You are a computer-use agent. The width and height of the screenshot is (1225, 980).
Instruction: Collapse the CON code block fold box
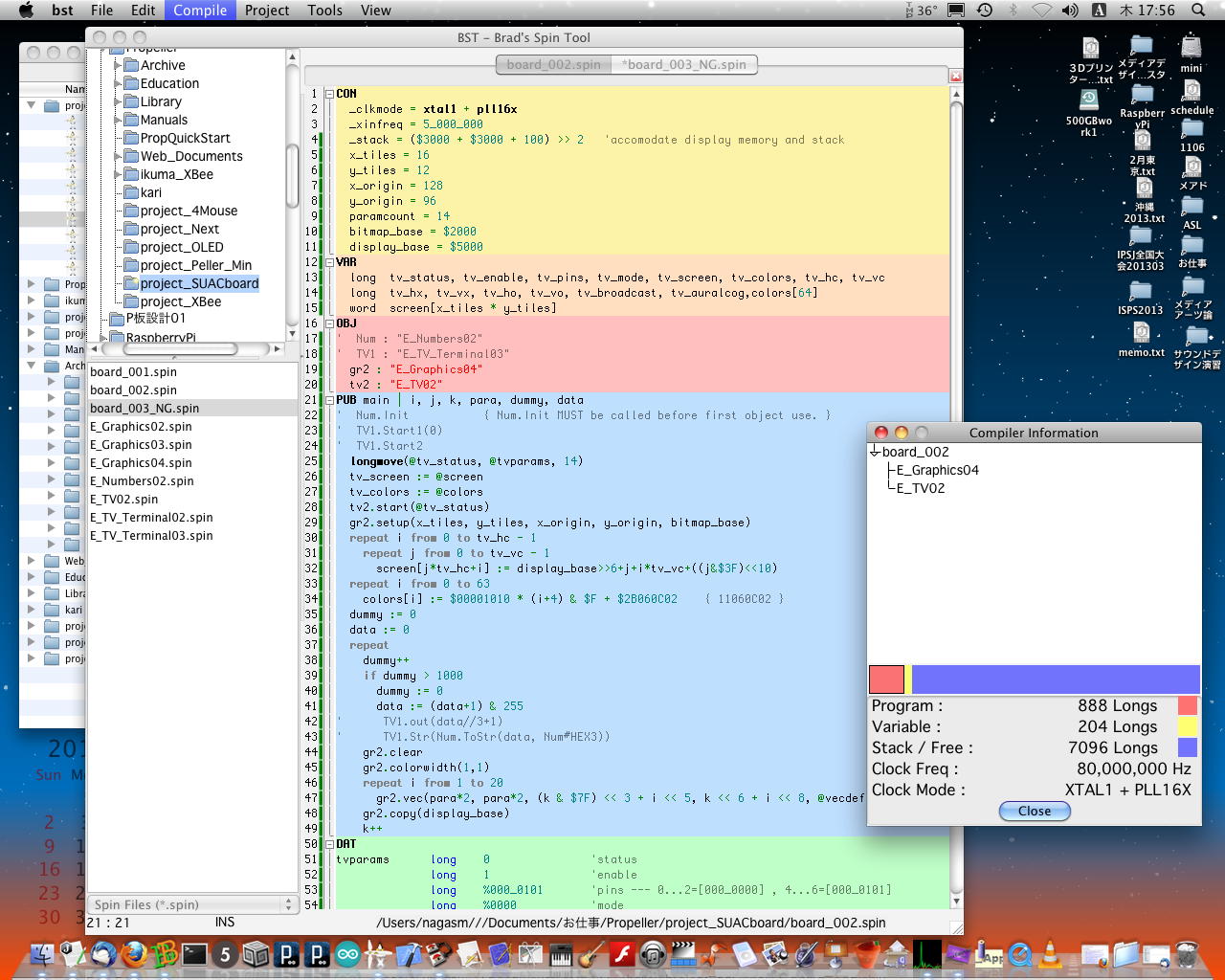click(329, 94)
